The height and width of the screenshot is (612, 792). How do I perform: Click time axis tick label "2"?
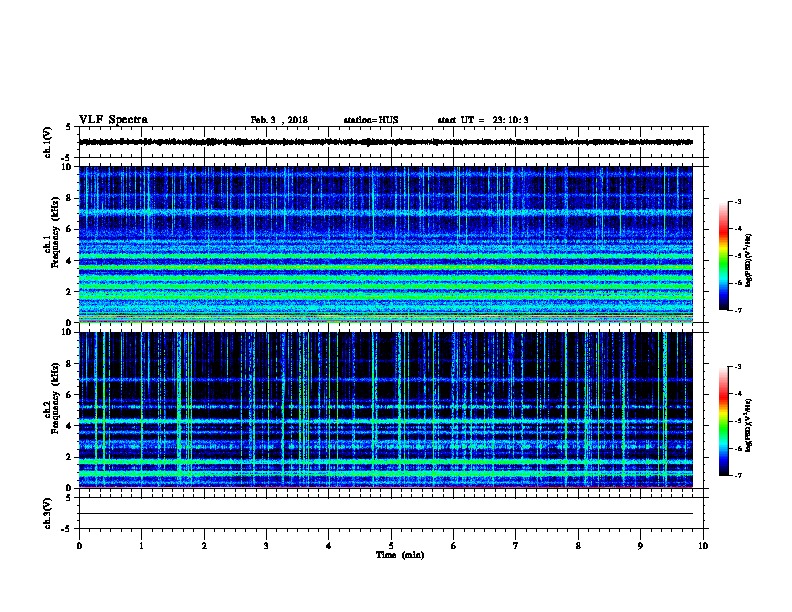point(204,546)
